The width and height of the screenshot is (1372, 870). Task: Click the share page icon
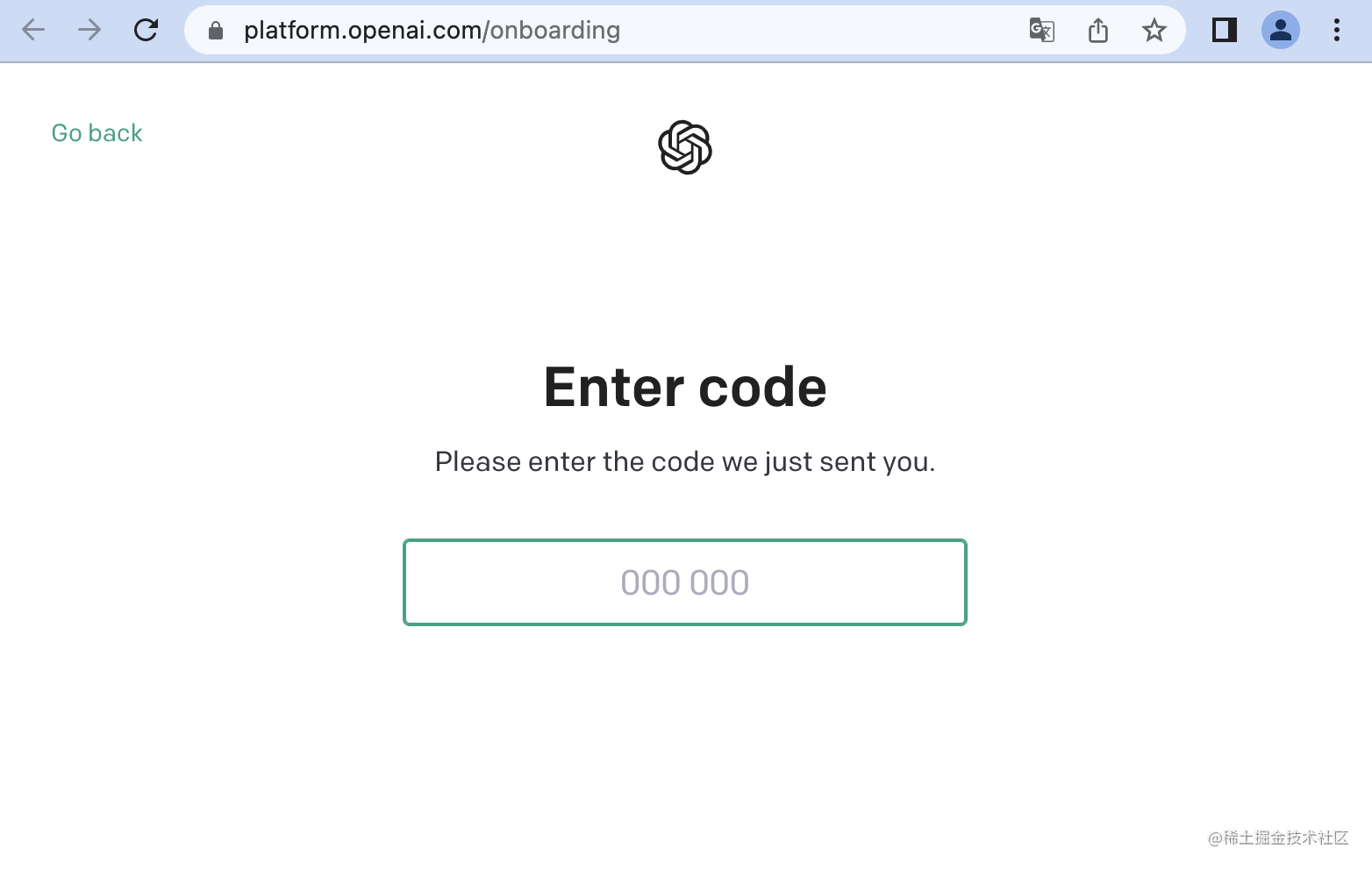(x=1098, y=31)
